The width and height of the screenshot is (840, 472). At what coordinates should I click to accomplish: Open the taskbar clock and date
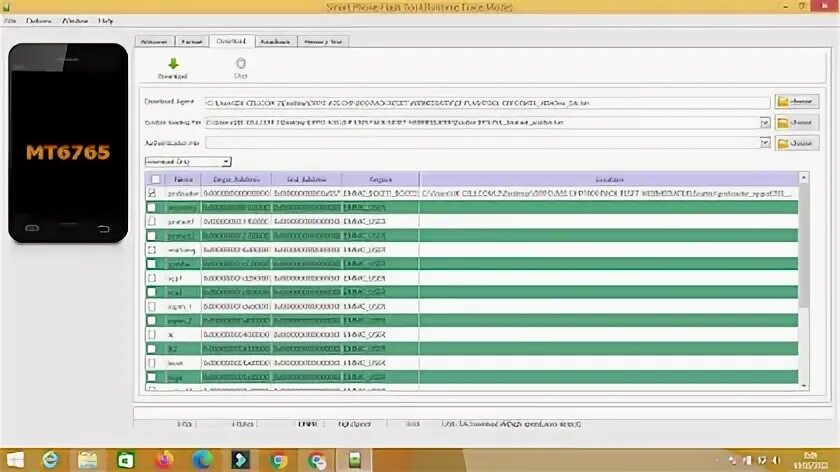coord(813,460)
